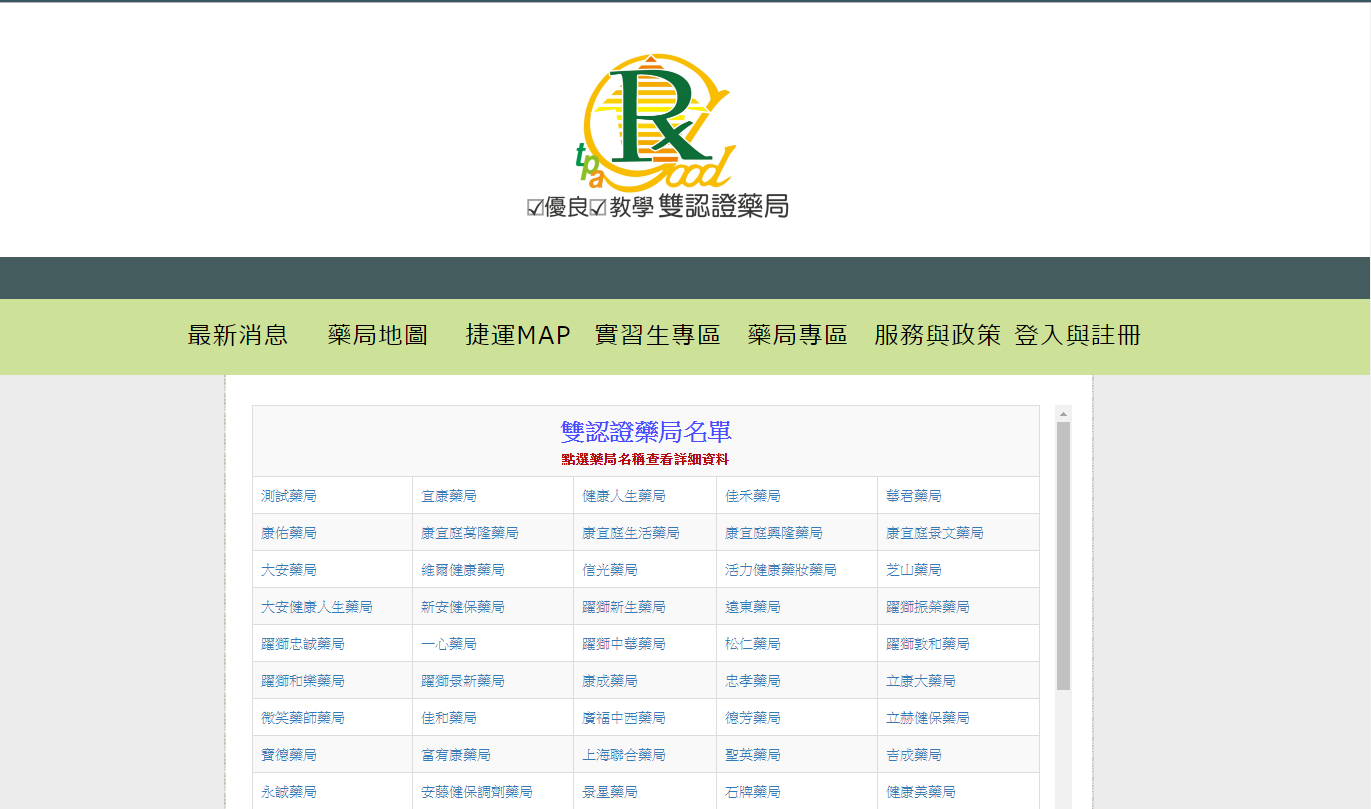Open the 登入與註冊 menu item
The height and width of the screenshot is (809, 1371).
(x=1078, y=336)
